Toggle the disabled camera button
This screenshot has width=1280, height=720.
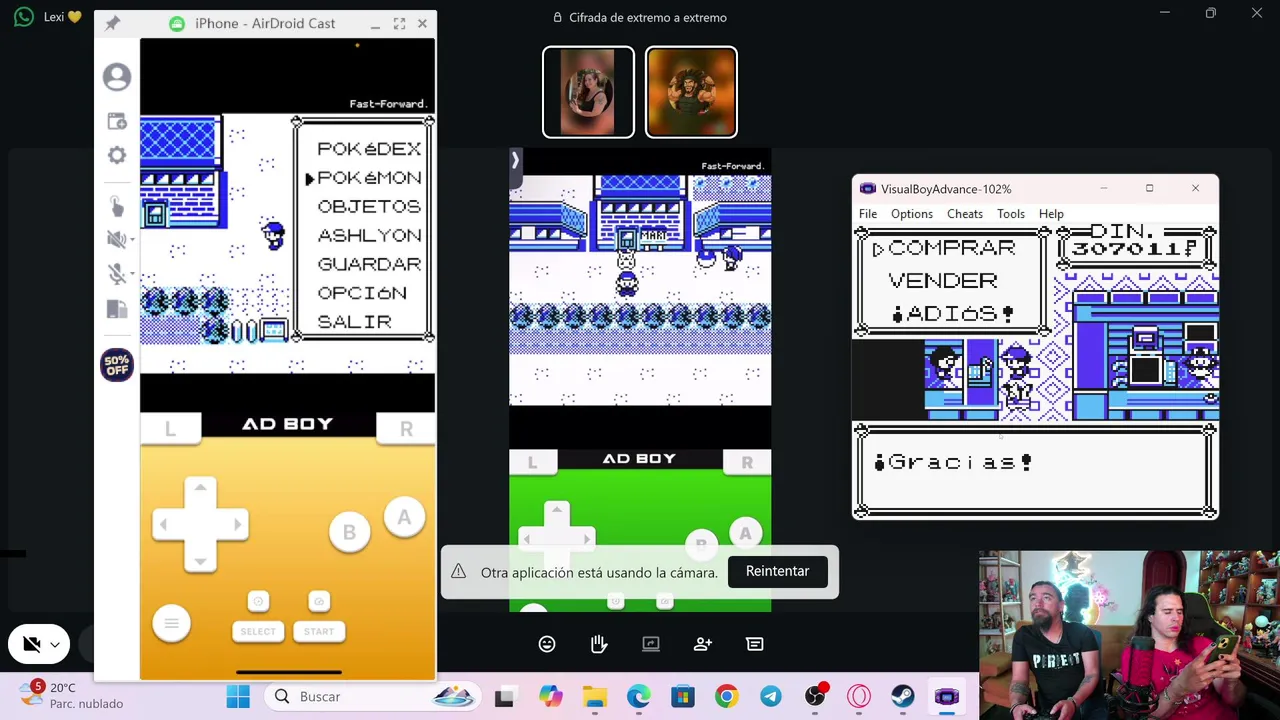click(32, 645)
